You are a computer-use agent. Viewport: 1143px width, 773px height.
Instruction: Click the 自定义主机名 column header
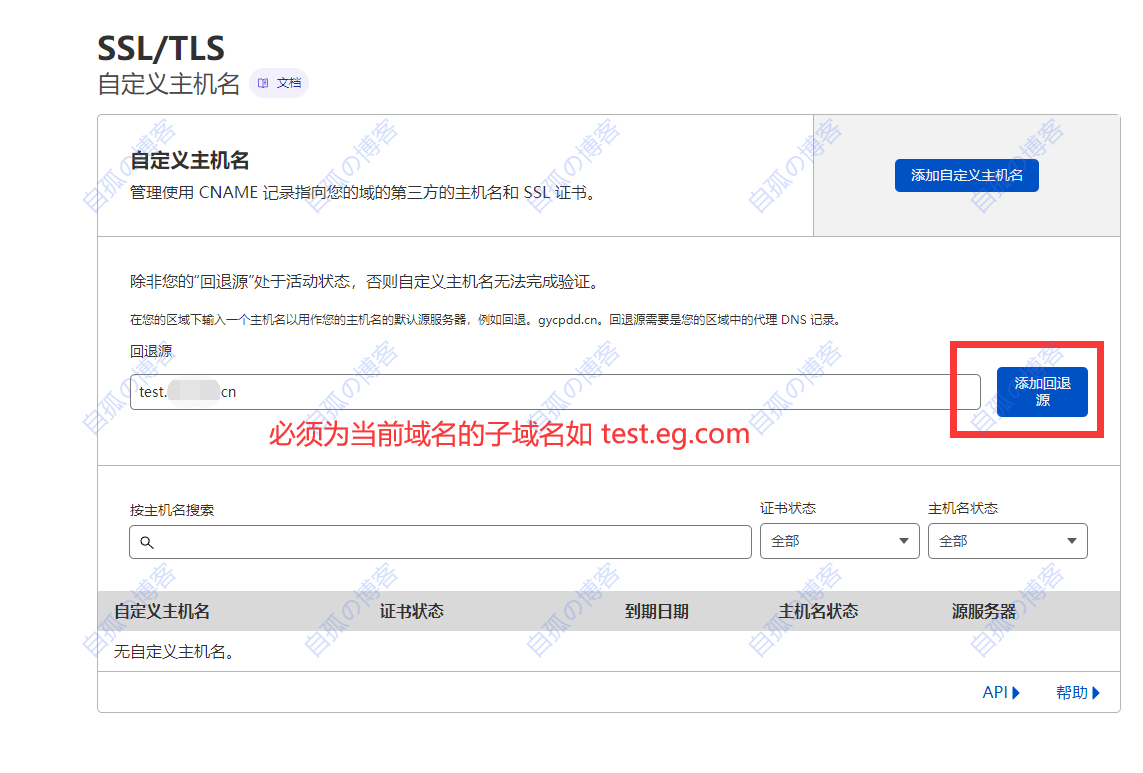point(162,611)
